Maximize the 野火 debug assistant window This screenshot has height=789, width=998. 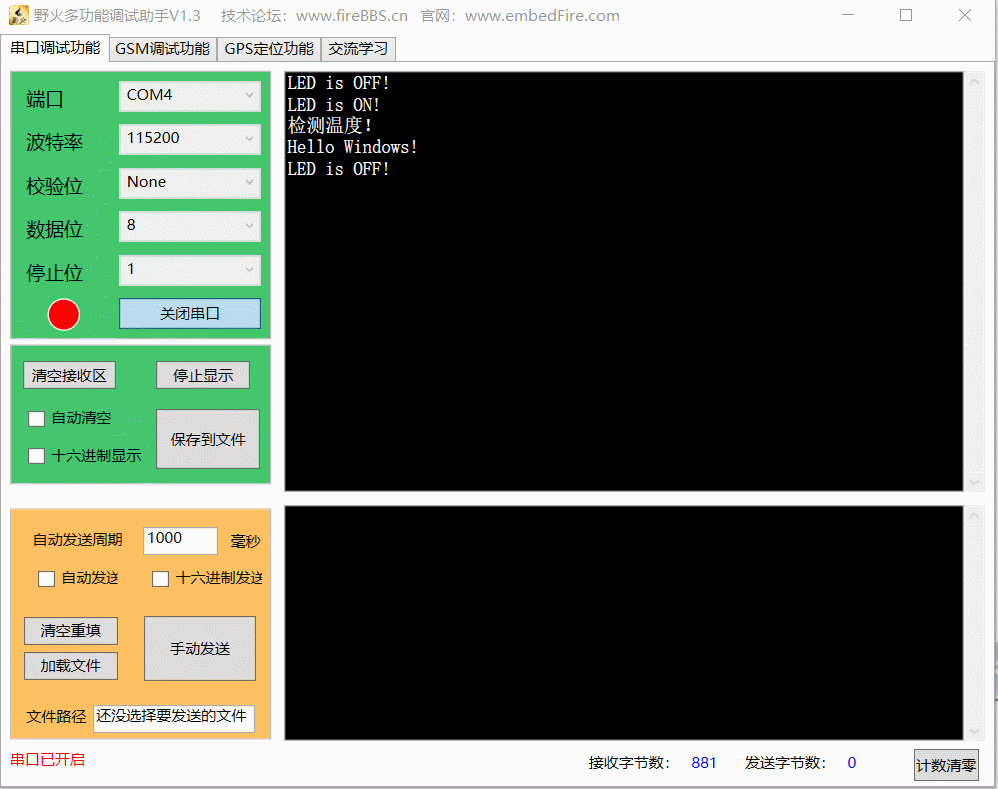coord(906,15)
